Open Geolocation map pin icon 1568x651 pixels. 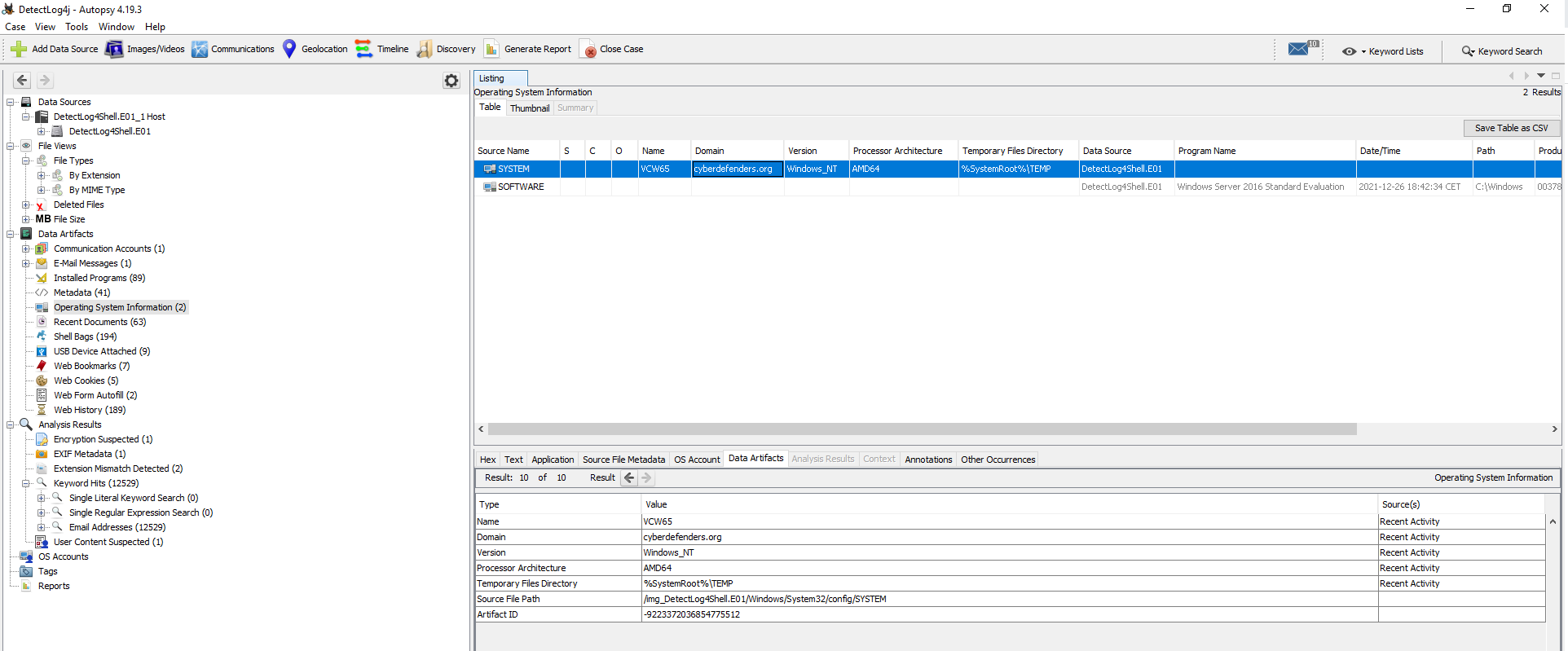pyautogui.click(x=289, y=49)
